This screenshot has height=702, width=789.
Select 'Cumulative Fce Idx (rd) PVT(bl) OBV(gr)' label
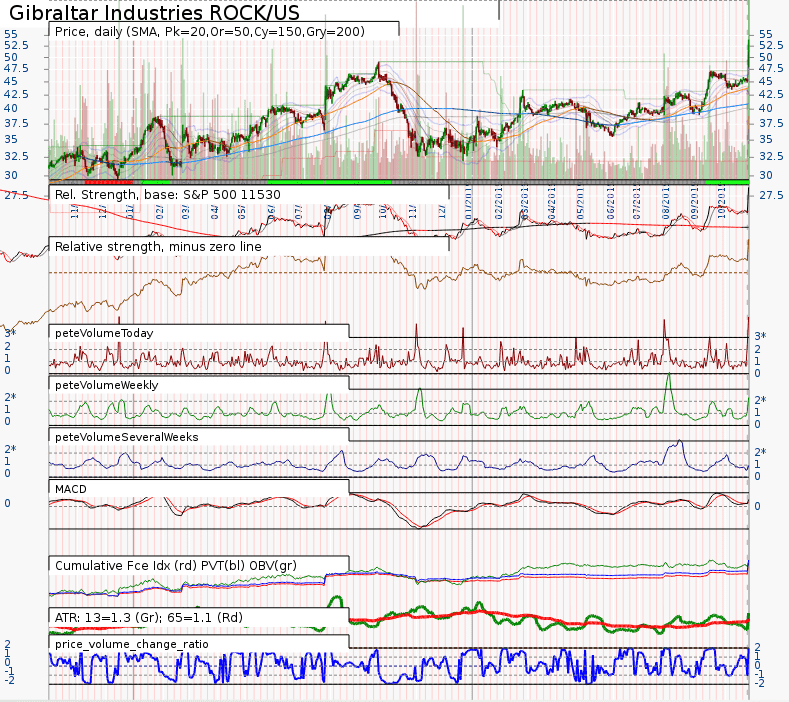click(176, 566)
